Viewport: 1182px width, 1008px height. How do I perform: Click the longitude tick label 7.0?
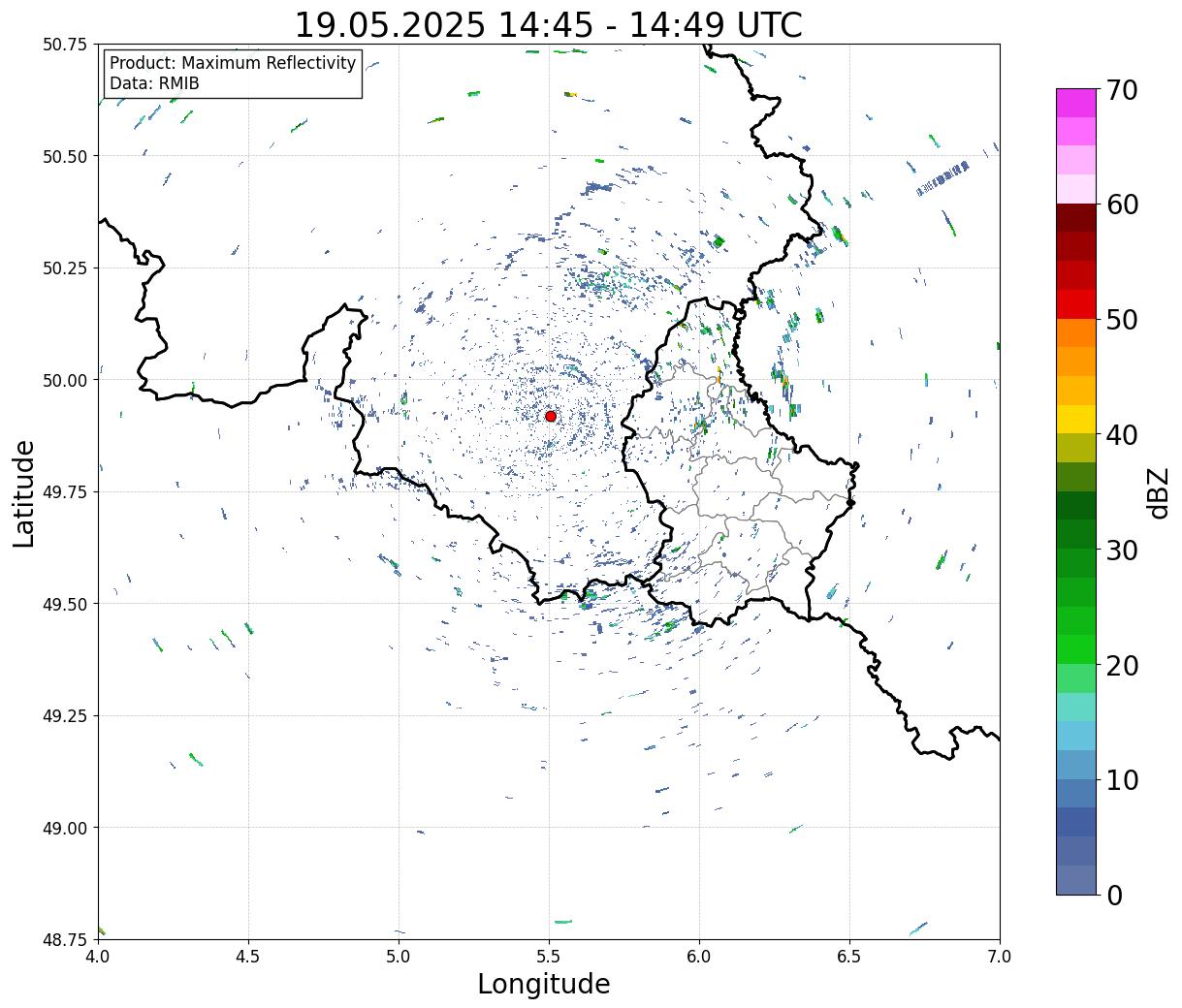tap(1000, 957)
